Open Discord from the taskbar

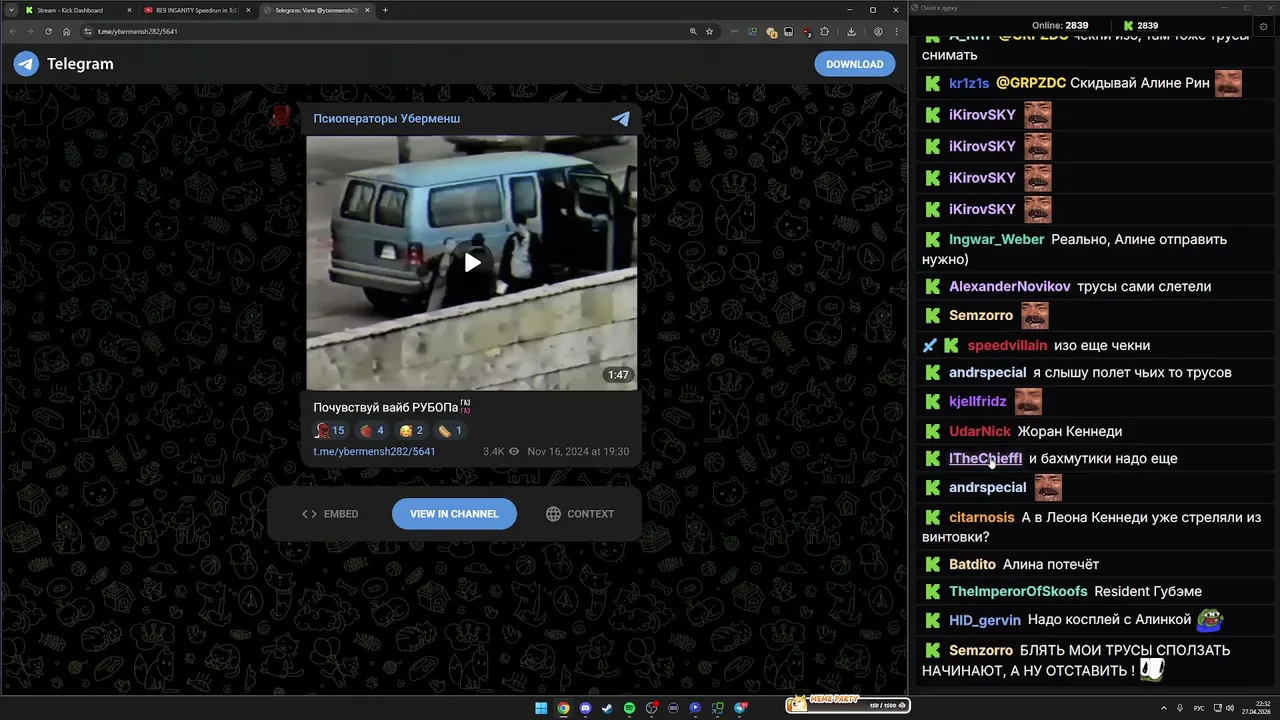[585, 708]
